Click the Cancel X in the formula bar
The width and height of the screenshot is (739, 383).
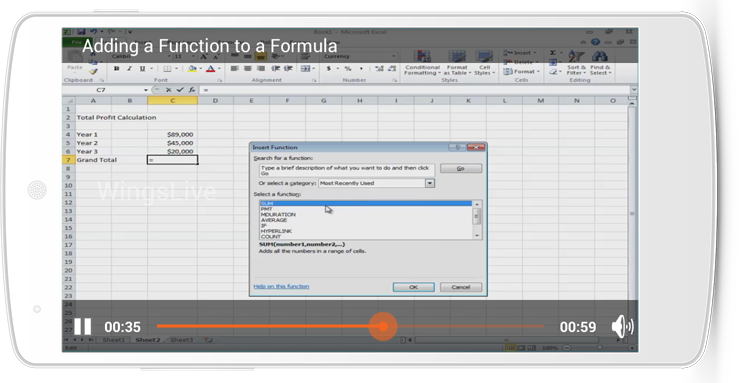click(168, 90)
